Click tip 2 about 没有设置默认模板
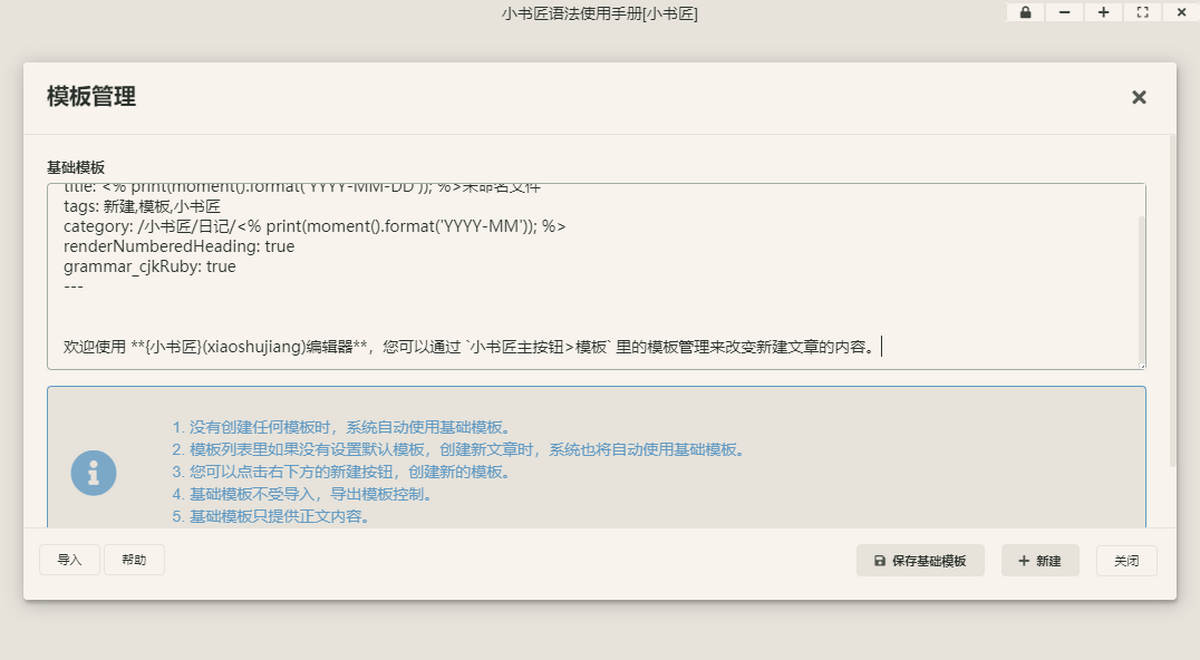Image resolution: width=1200 pixels, height=660 pixels. 459,450
